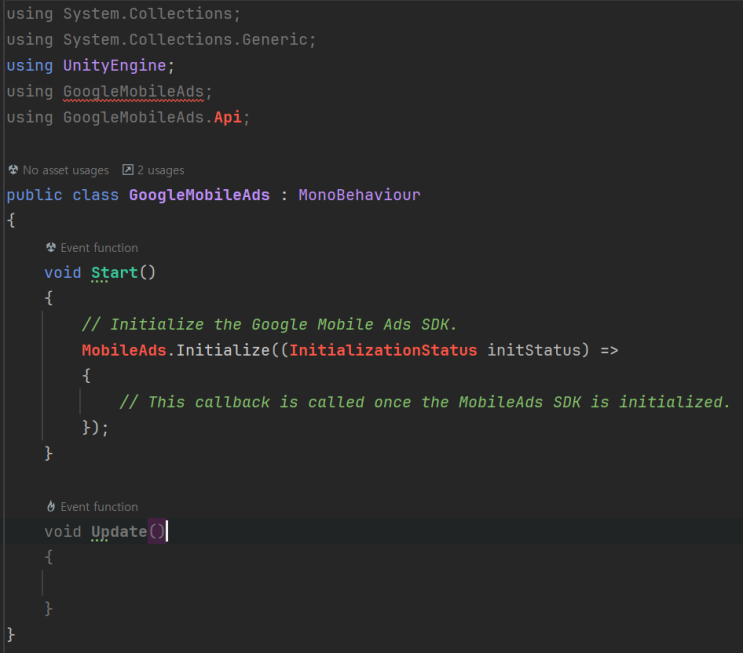Click "Event function" hint above Start
The image size is (743, 653).
99,248
